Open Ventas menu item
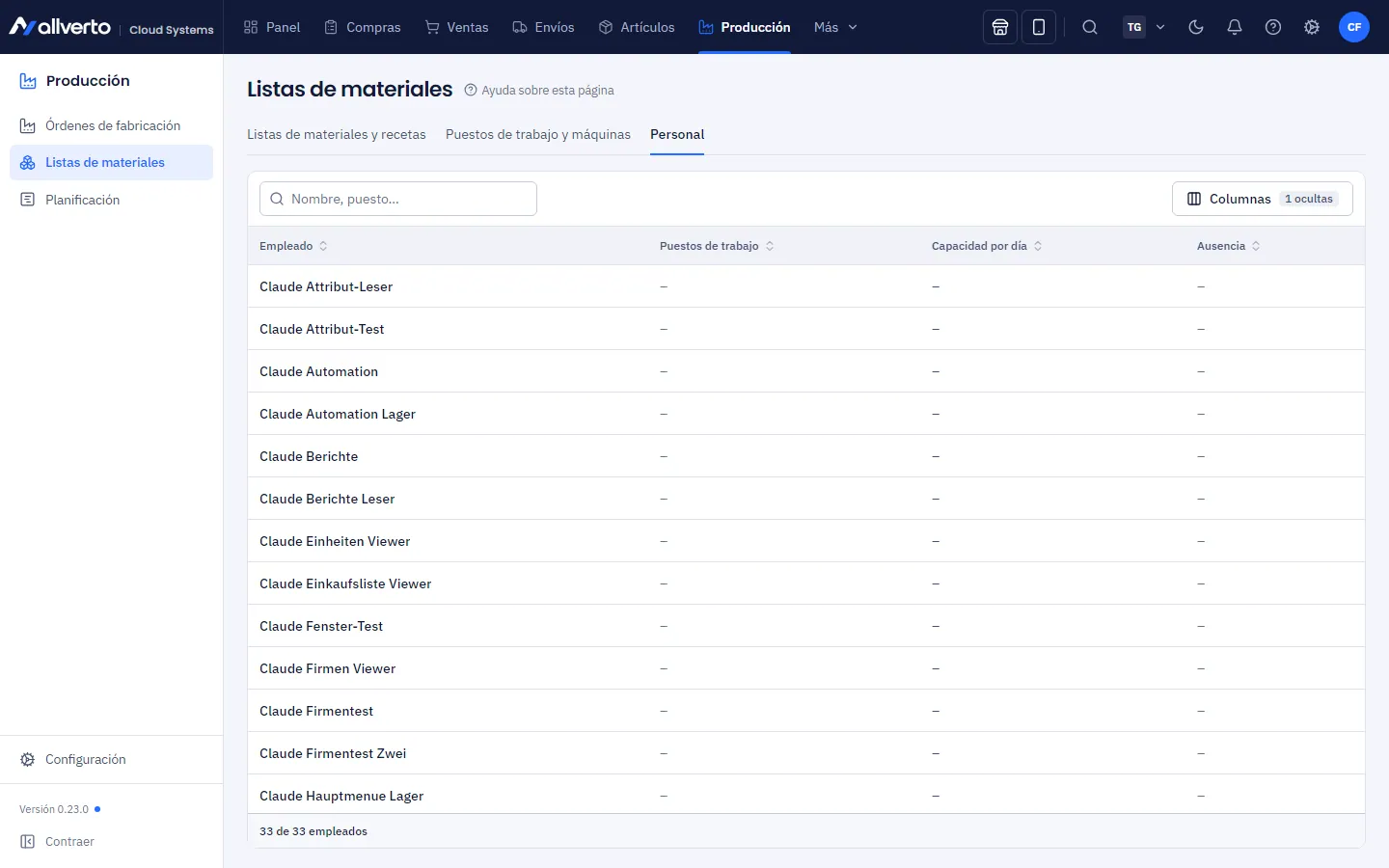Viewport: 1389px width, 868px height. click(457, 27)
